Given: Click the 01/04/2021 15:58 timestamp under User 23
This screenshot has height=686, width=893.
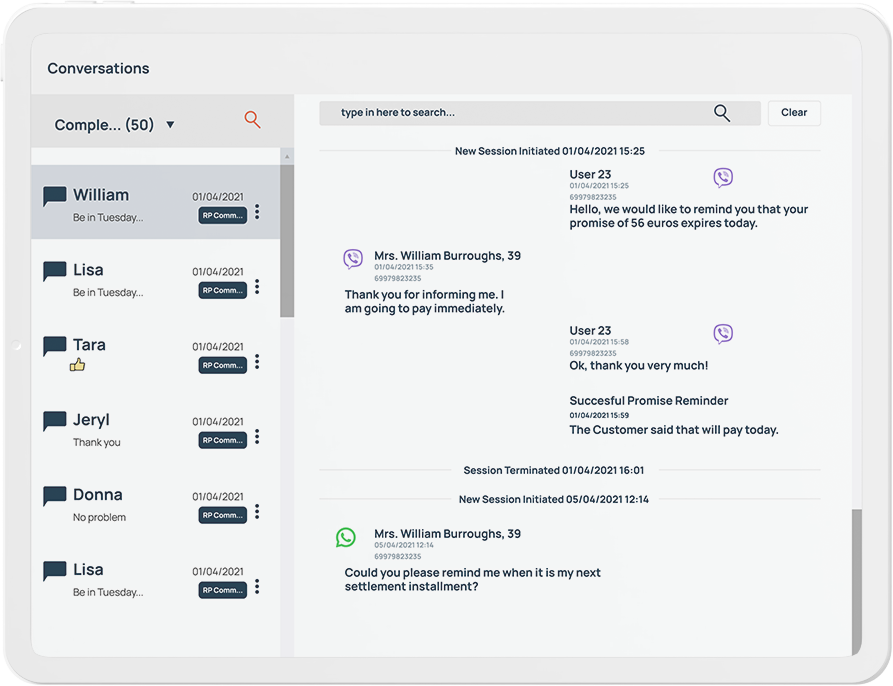Looking at the screenshot, I should 599,342.
